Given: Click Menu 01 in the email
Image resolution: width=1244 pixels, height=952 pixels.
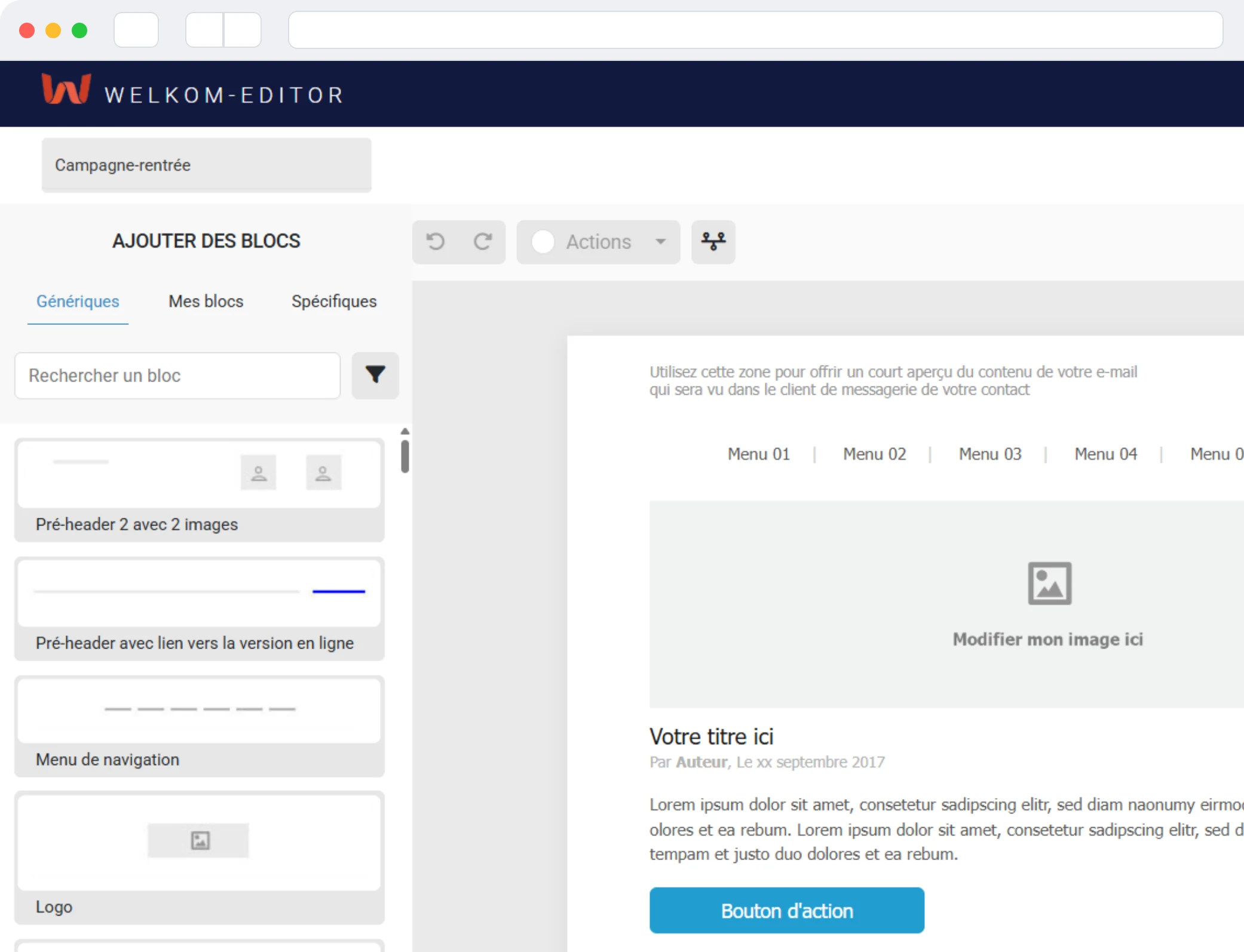Looking at the screenshot, I should (759, 454).
